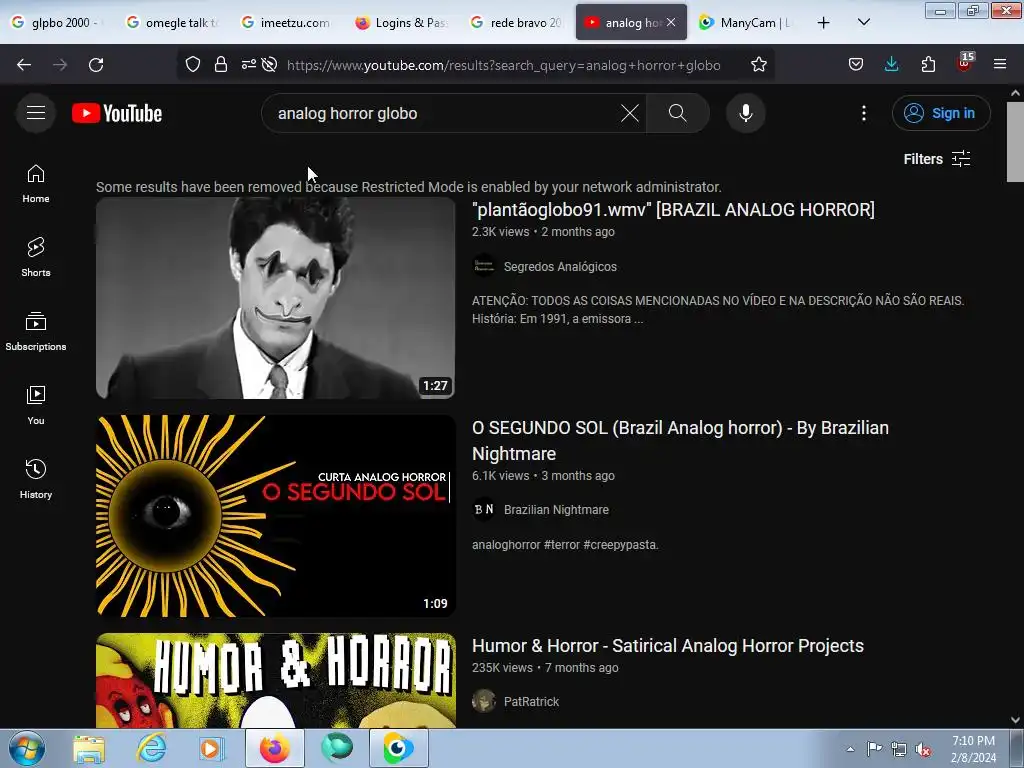Switch to the ManyCam tab
1024x768 pixels.
[745, 23]
